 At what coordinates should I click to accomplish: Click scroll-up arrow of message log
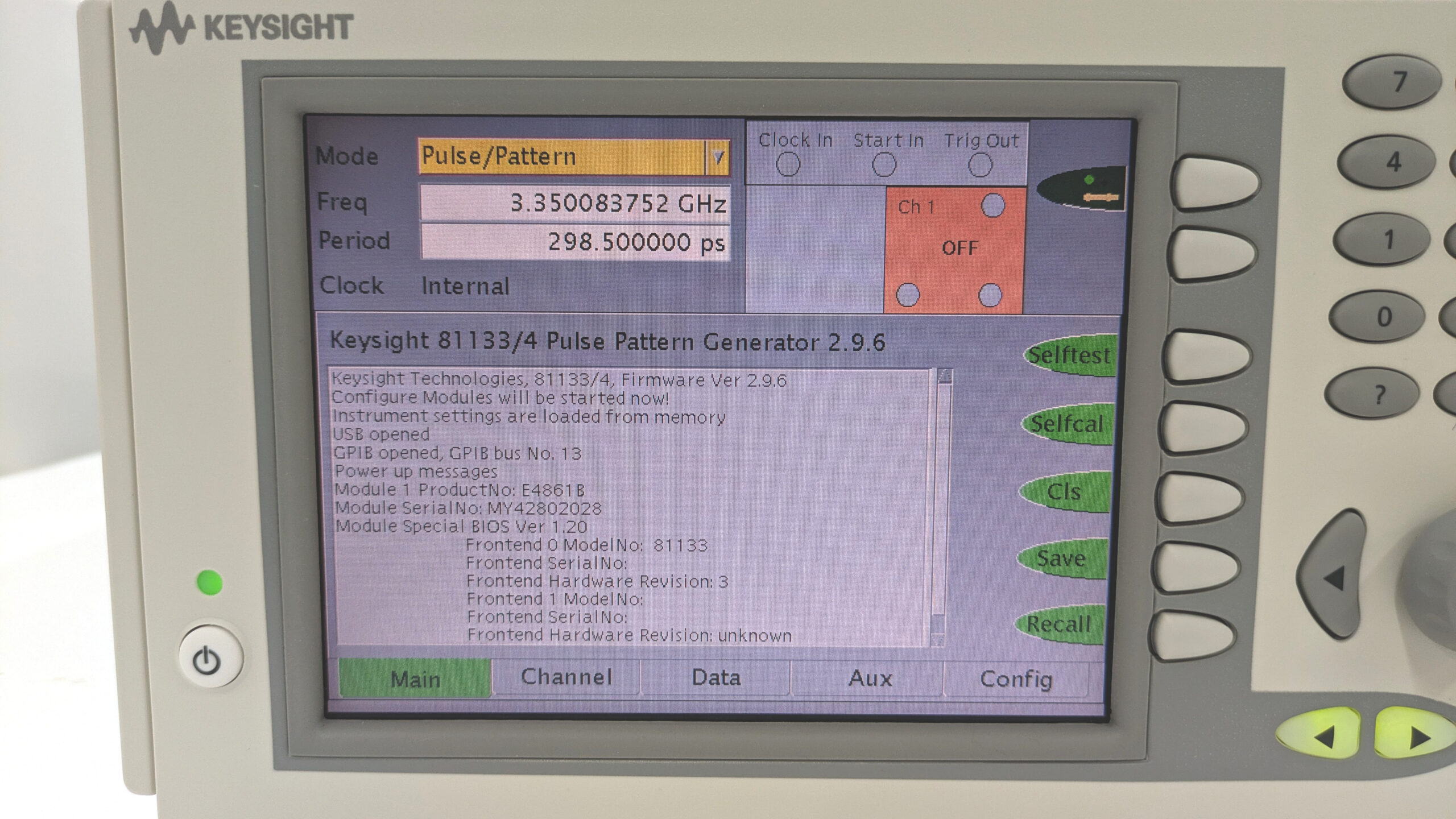[x=945, y=377]
